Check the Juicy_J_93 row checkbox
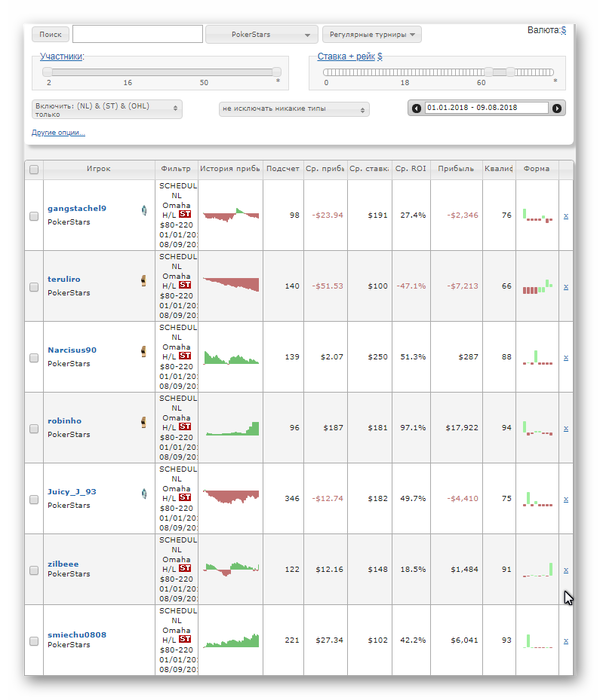This screenshot has width=600, height=700. coord(34,500)
